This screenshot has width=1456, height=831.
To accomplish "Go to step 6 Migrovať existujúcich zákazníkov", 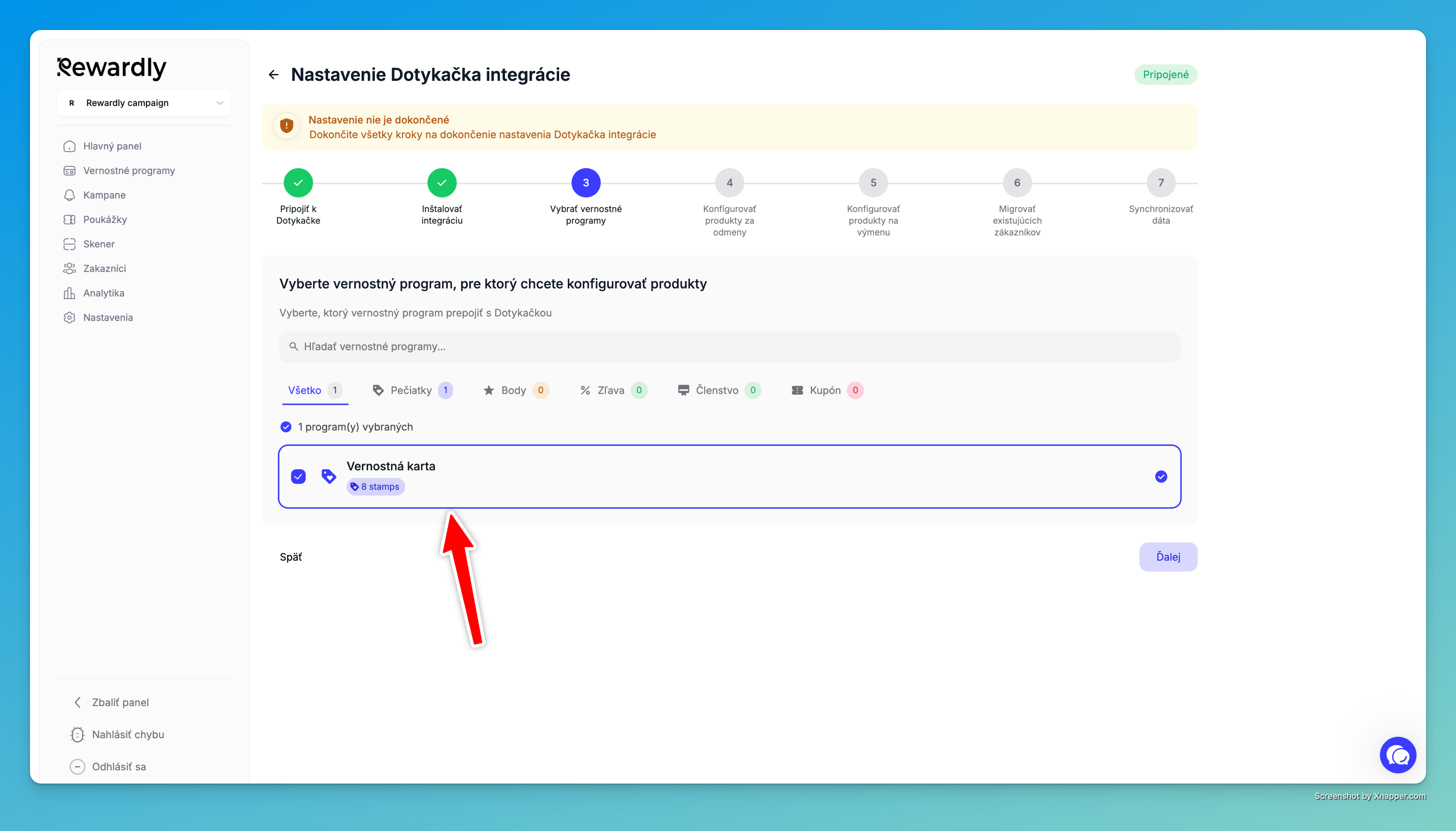I will [1017, 183].
